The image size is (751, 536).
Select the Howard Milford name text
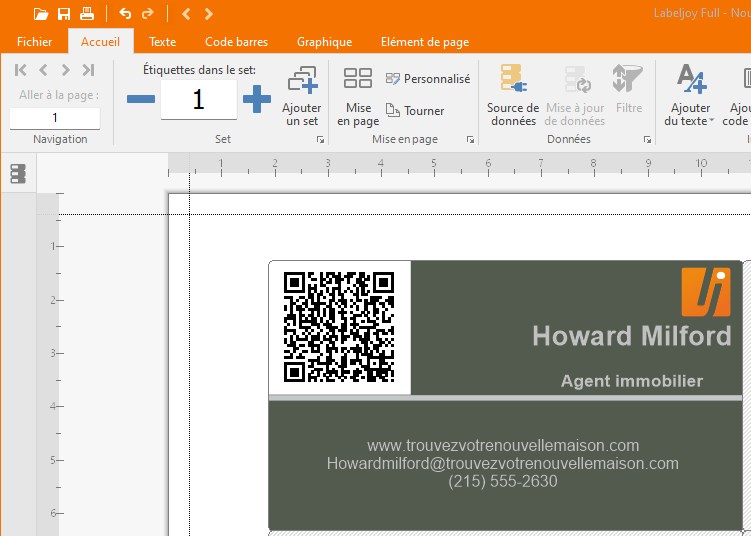[632, 336]
